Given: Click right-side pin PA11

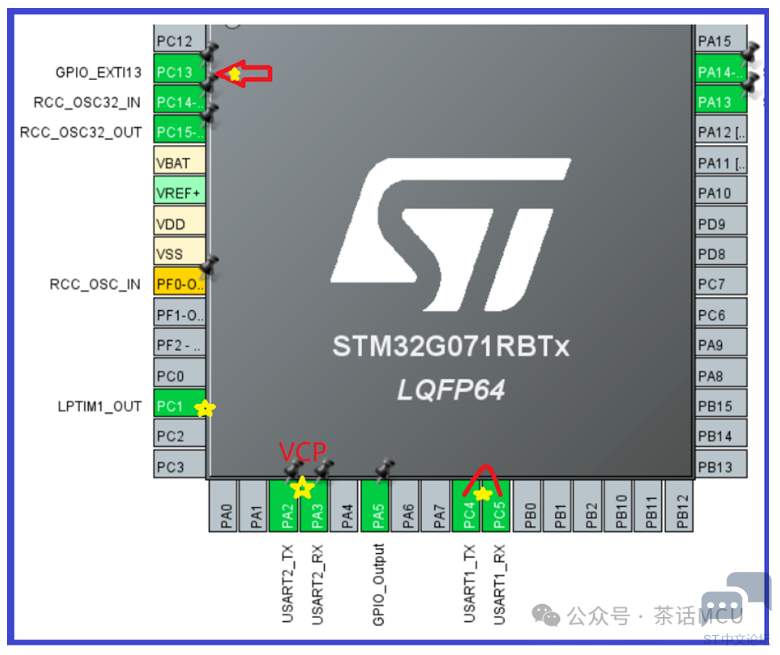Looking at the screenshot, I should click(x=721, y=160).
